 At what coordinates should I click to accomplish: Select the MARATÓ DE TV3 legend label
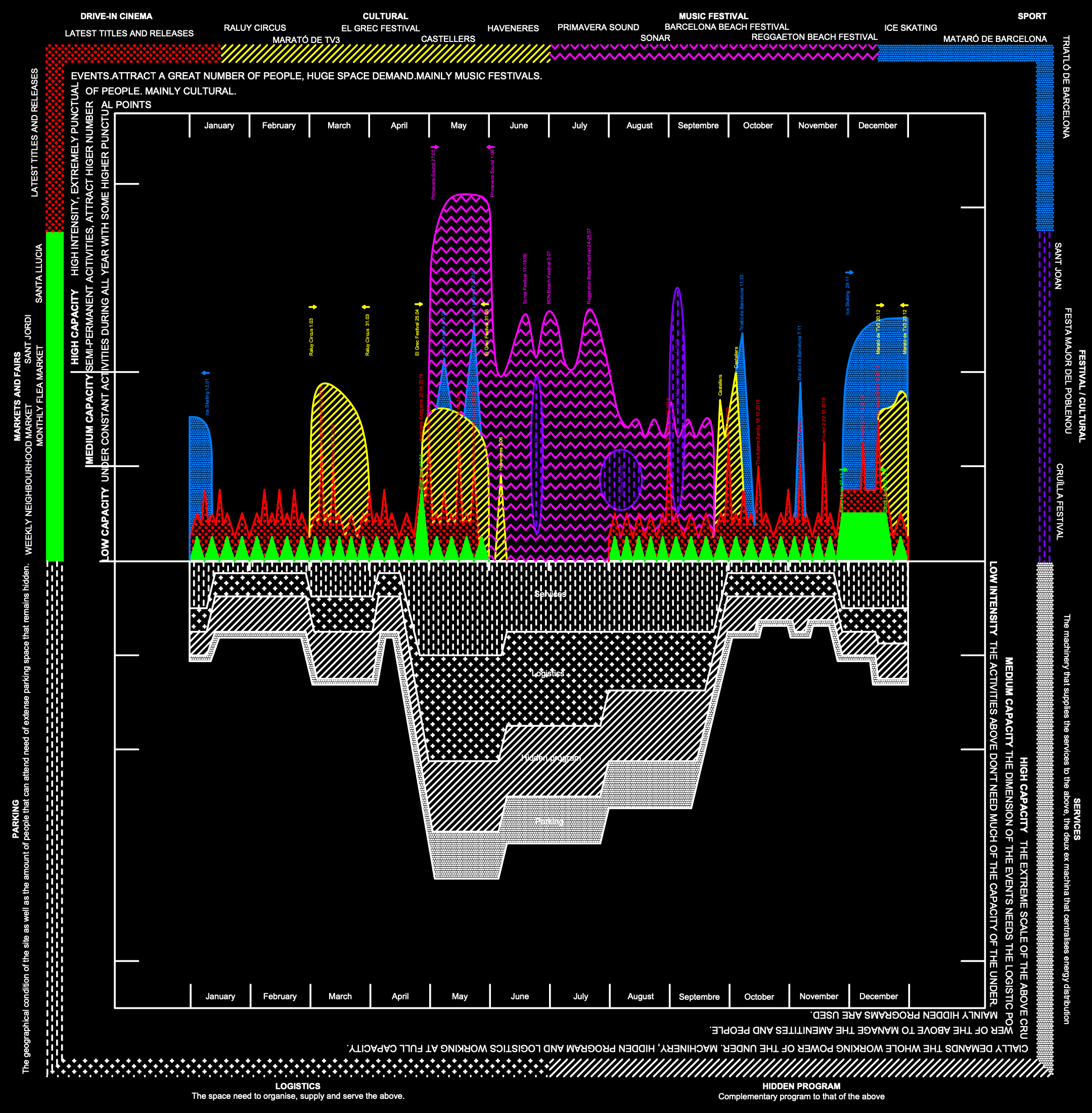click(x=306, y=39)
